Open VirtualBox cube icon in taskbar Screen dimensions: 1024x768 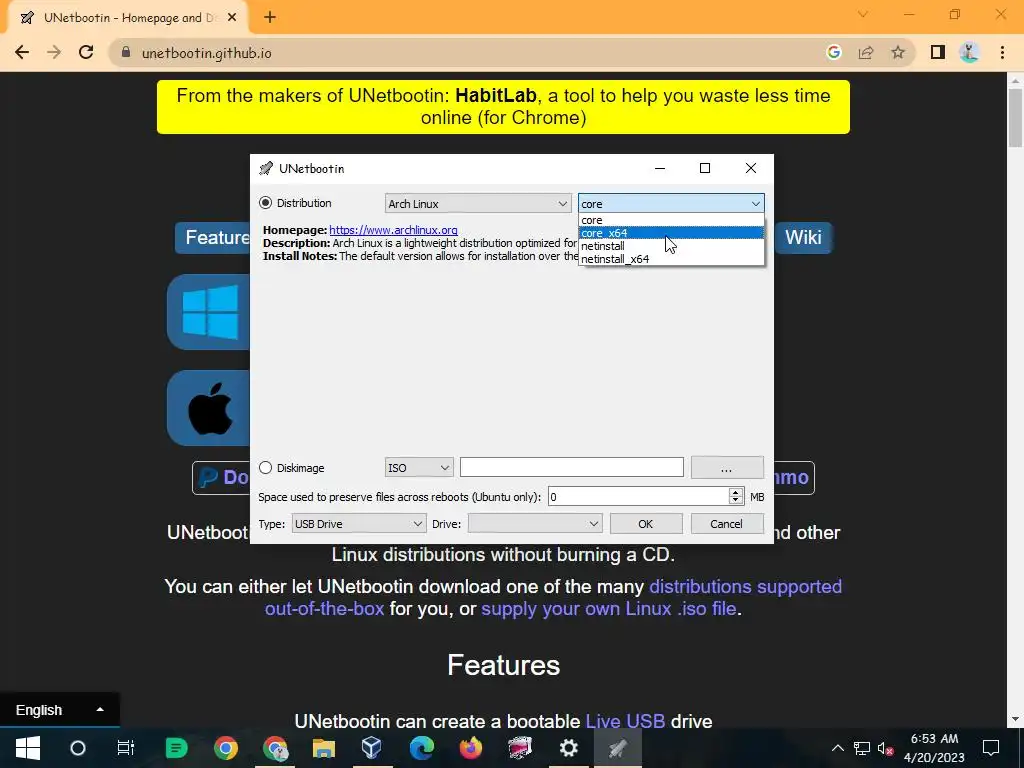tap(372, 748)
